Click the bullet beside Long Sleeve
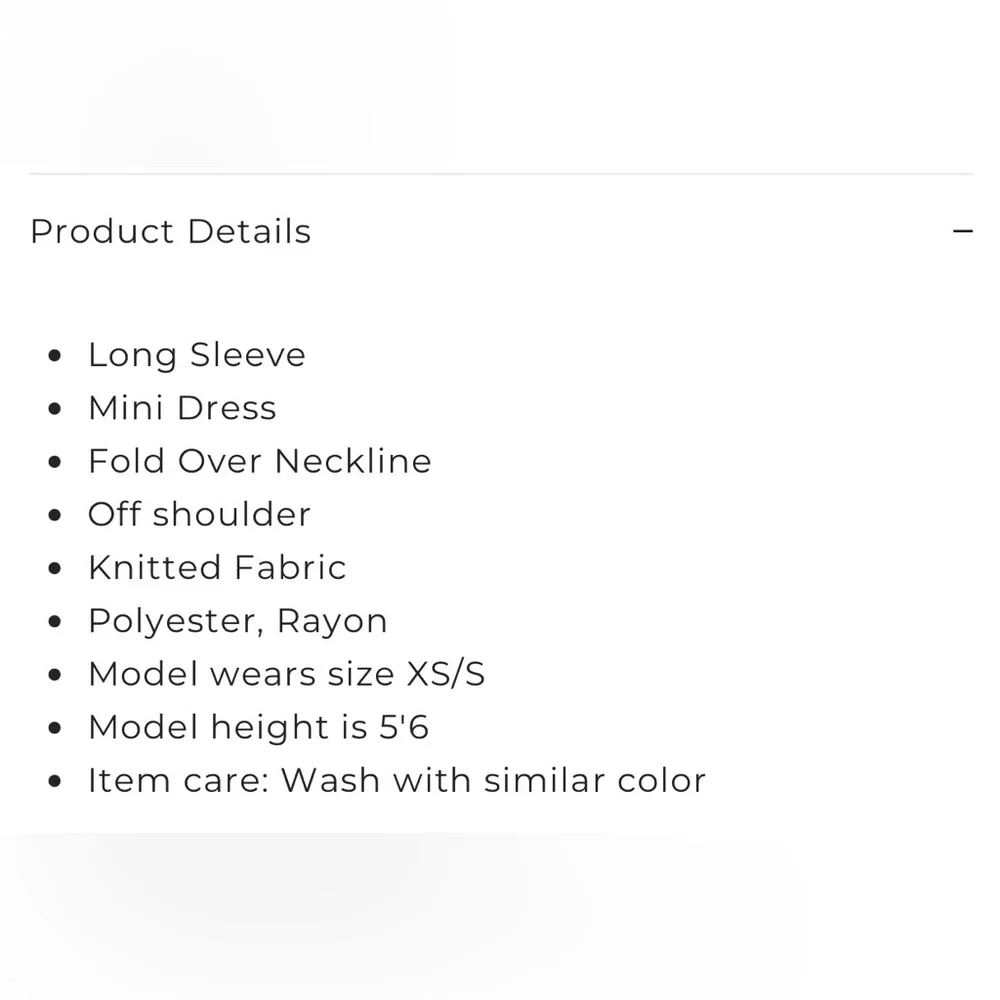The image size is (1000, 1000). click(55, 356)
